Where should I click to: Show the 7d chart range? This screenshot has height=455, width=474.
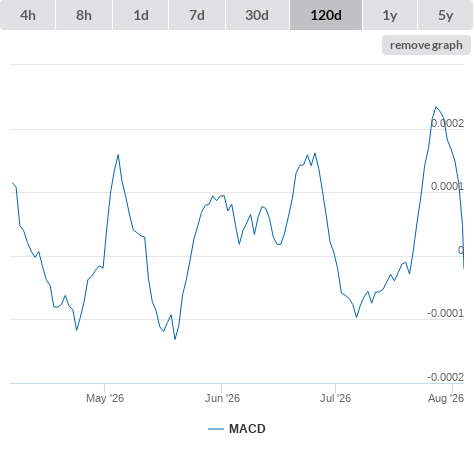[197, 15]
